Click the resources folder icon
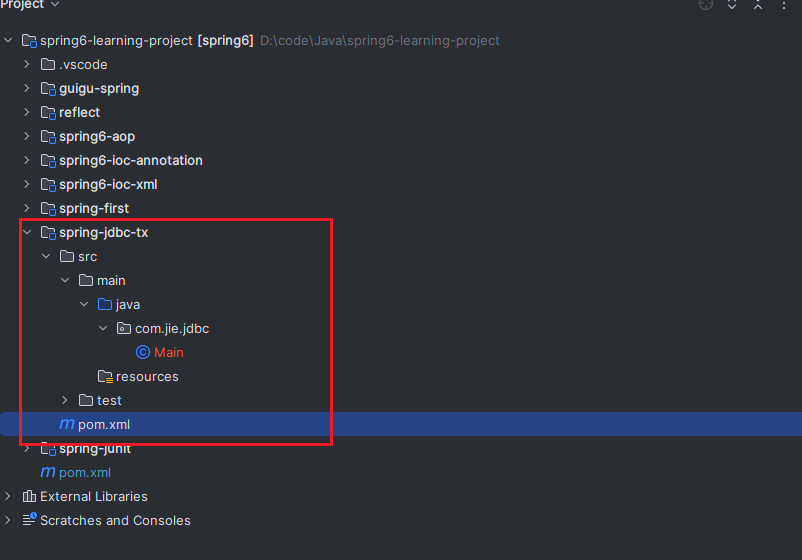Viewport: 802px width, 560px height. coord(105,376)
